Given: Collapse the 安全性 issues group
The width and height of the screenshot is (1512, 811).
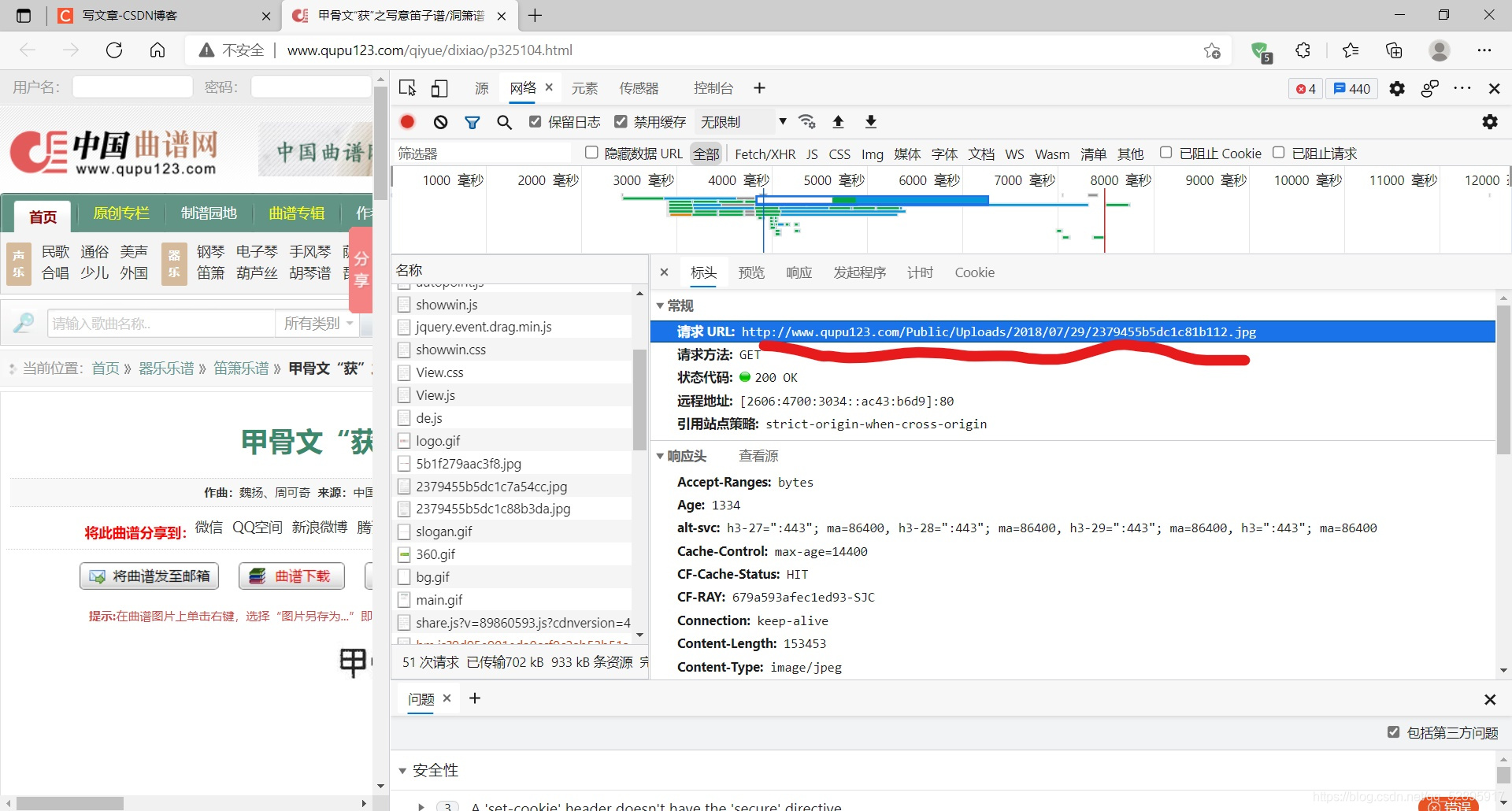Looking at the screenshot, I should pos(402,771).
